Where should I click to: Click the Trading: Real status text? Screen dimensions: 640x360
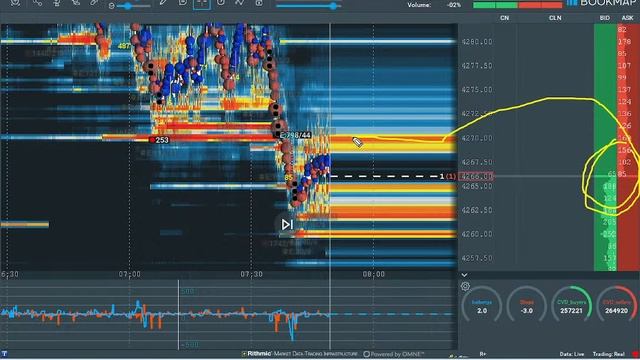tap(609, 354)
